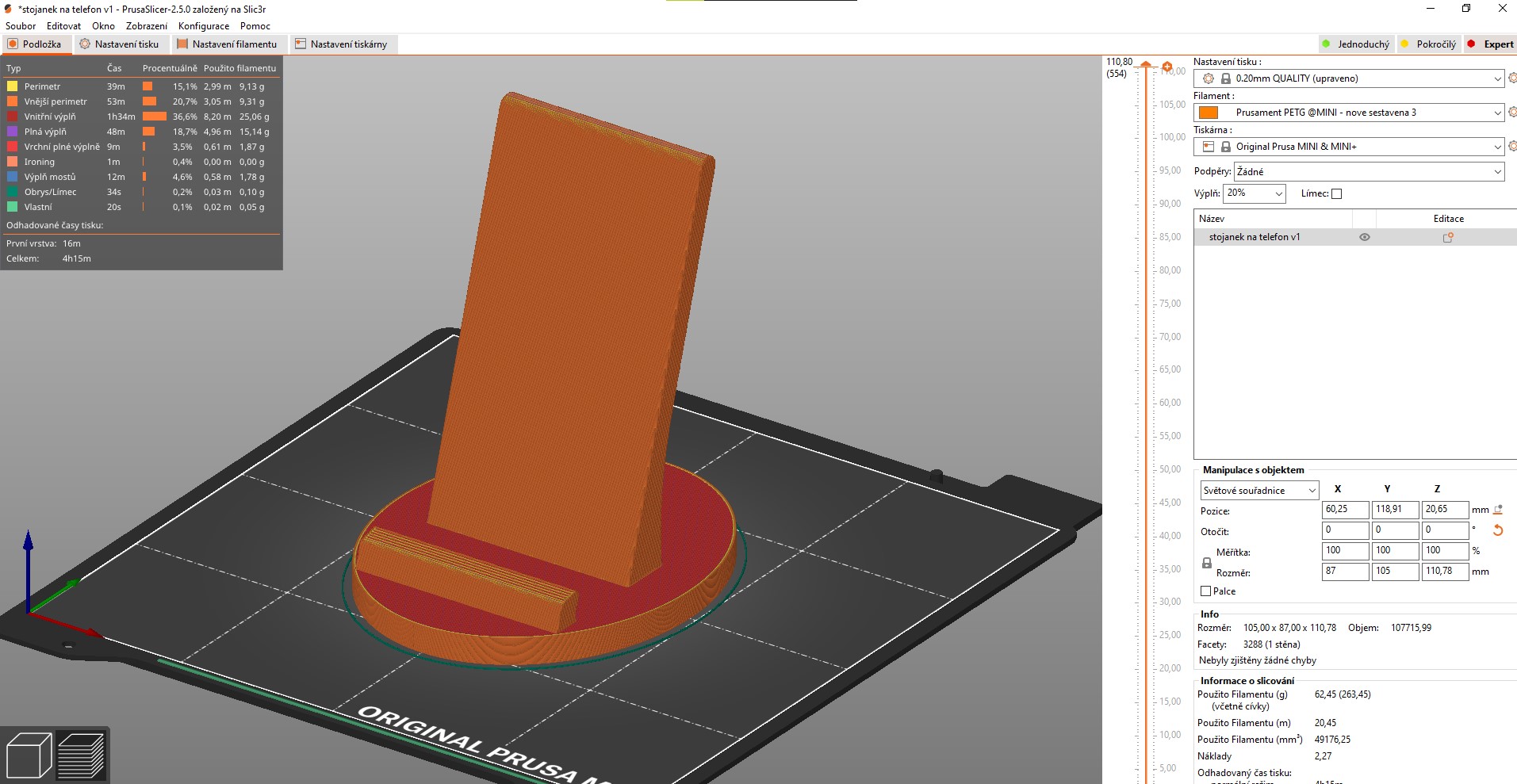Add color change plus marker on layer slider
1517x784 pixels.
point(1166,67)
